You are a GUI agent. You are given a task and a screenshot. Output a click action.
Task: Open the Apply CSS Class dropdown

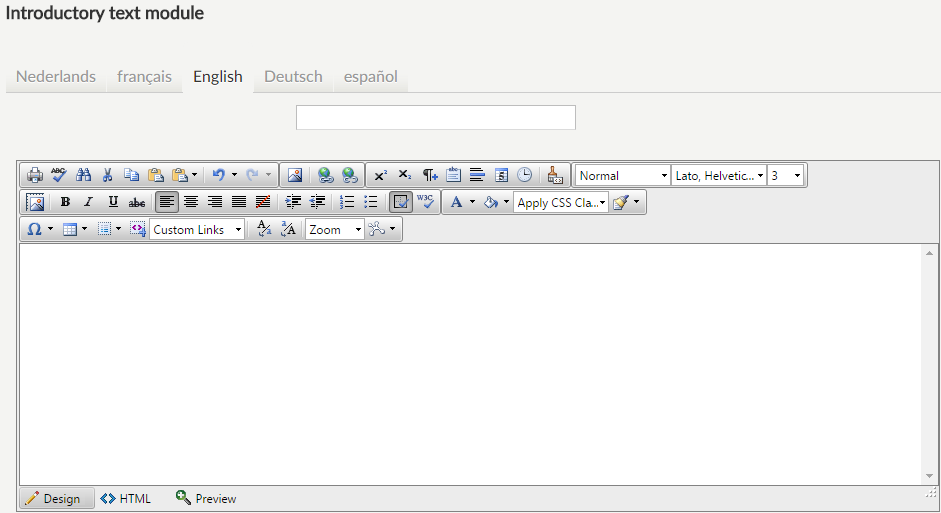(x=561, y=202)
